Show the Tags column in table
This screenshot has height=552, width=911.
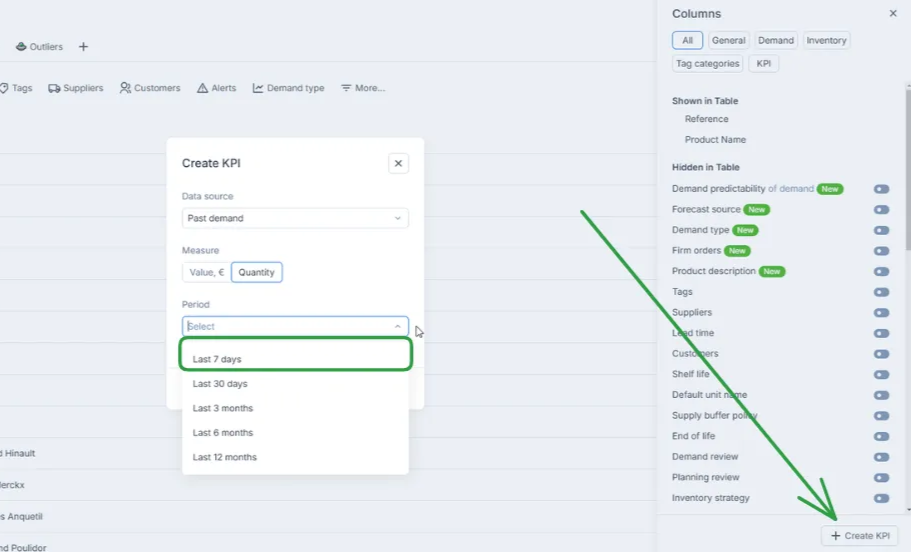[881, 292]
